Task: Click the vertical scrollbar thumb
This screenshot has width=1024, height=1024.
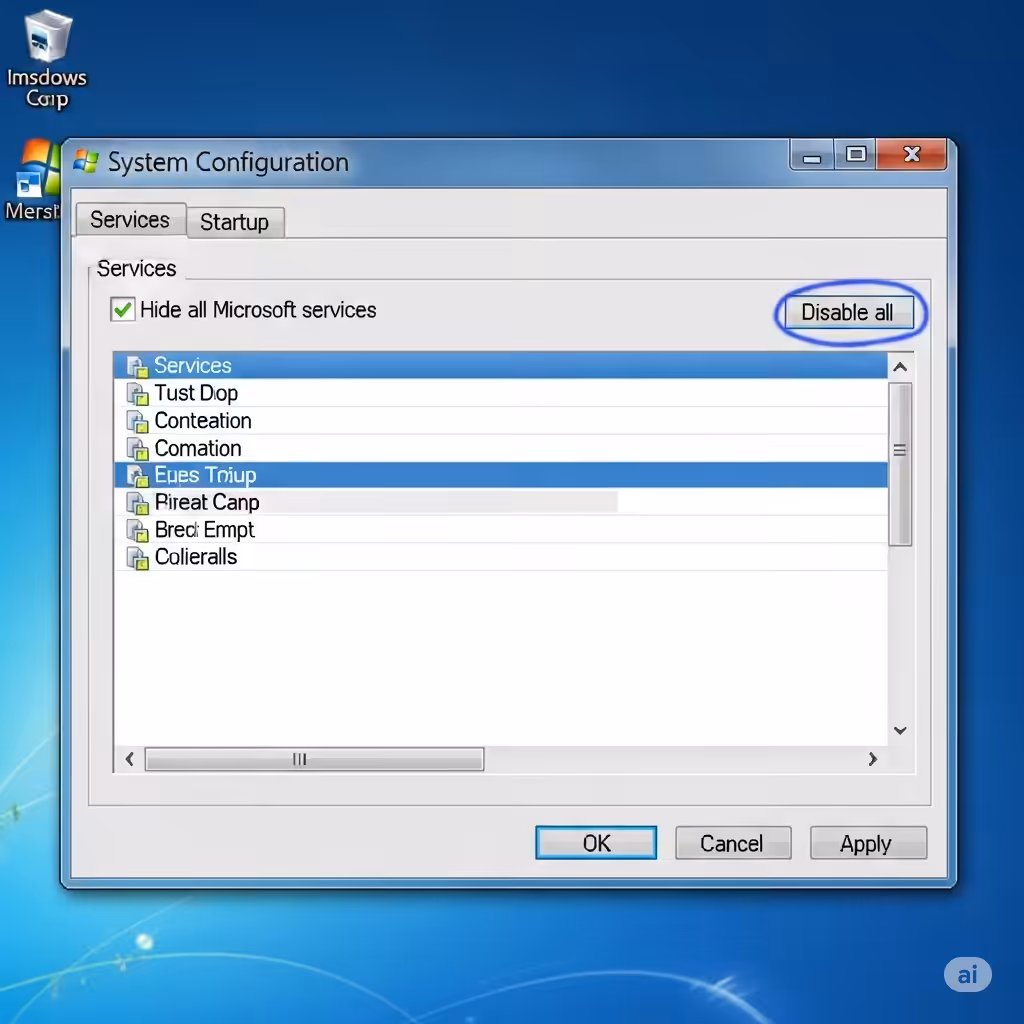Action: [x=901, y=464]
